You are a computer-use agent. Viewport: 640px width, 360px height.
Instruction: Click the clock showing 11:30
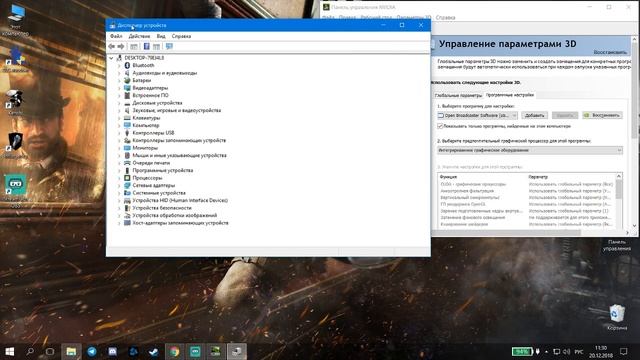601,348
